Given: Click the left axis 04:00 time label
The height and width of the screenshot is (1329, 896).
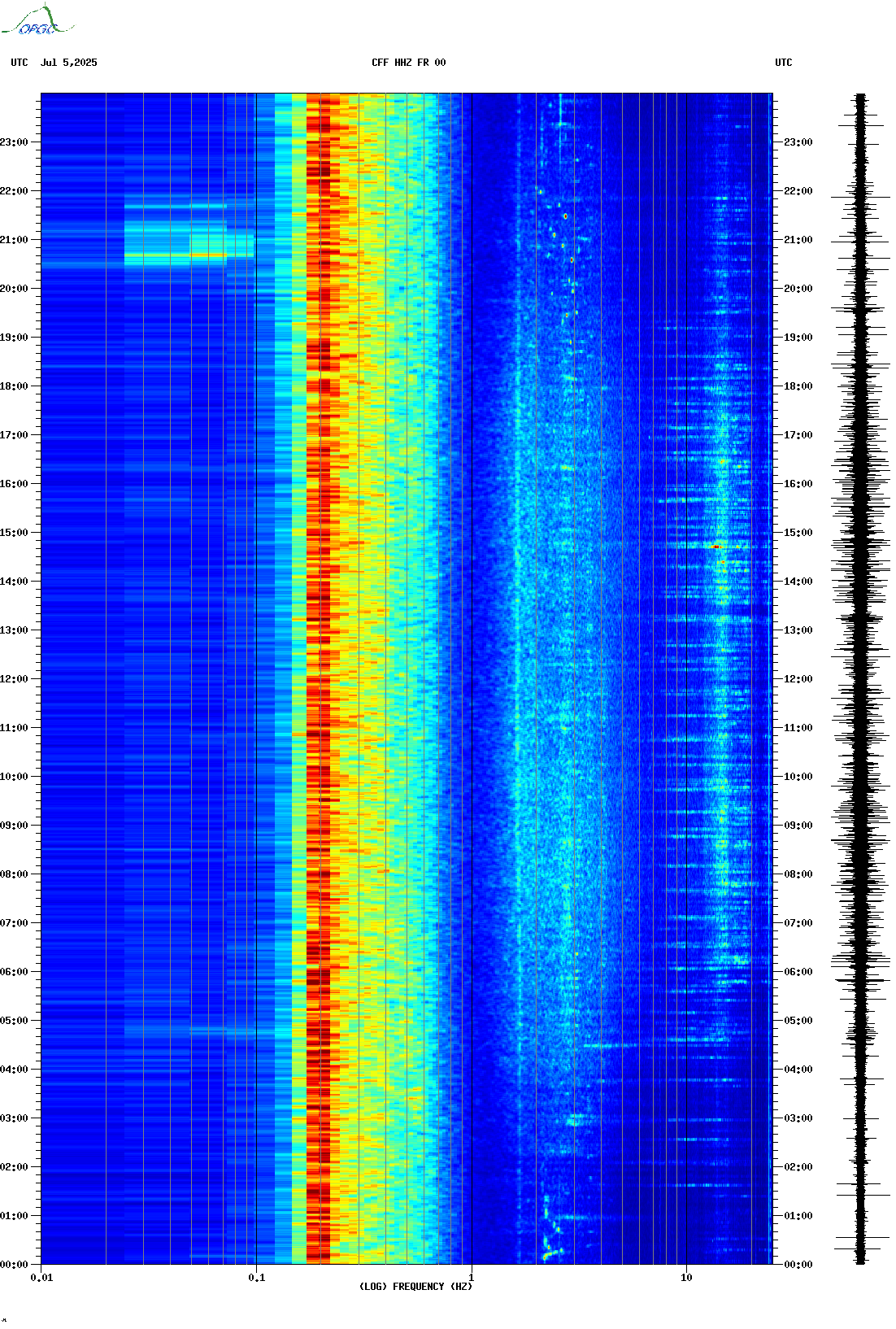Looking at the screenshot, I should [x=14, y=1070].
